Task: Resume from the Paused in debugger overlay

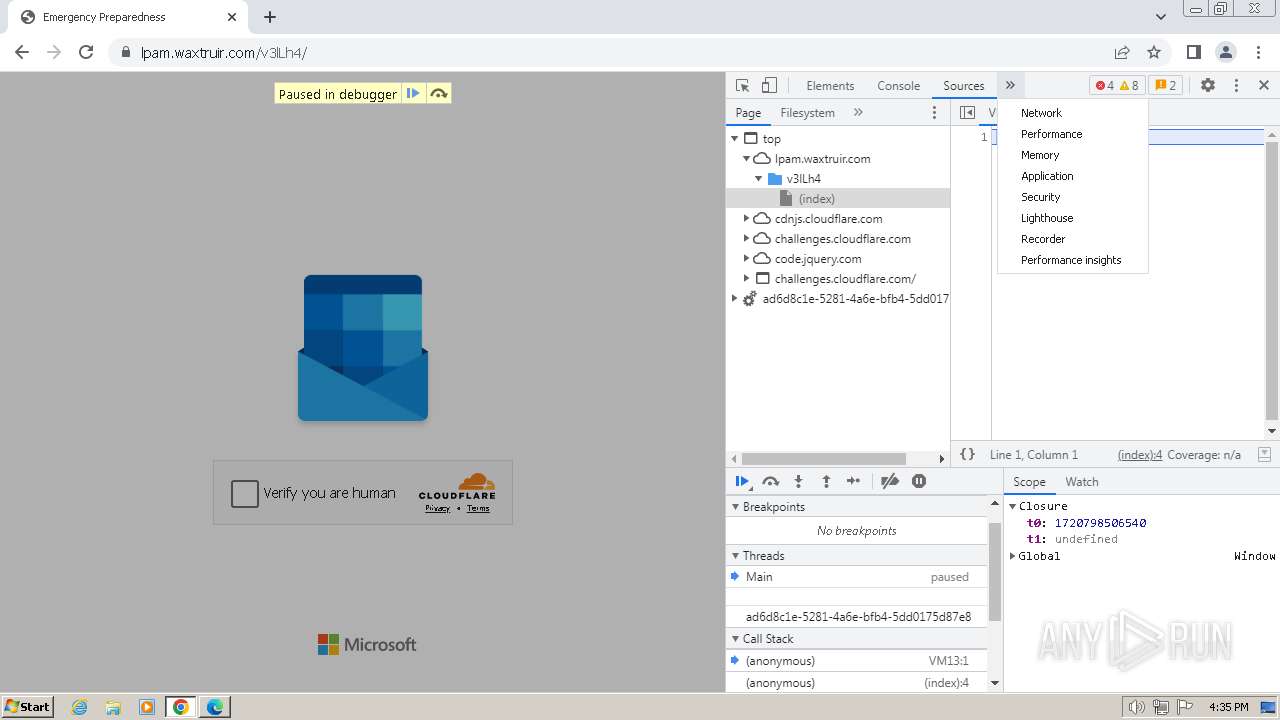Action: pos(413,93)
